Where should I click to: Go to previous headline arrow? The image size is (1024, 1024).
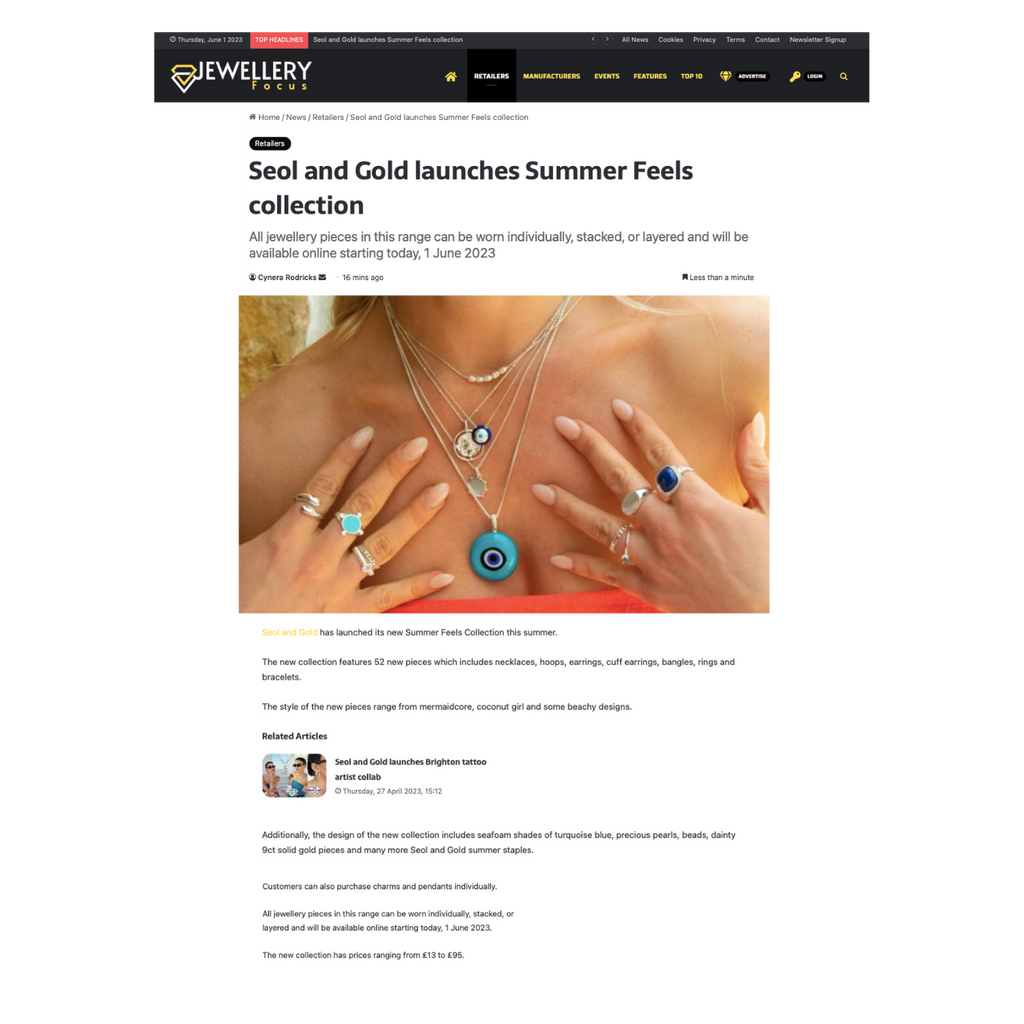click(x=593, y=39)
